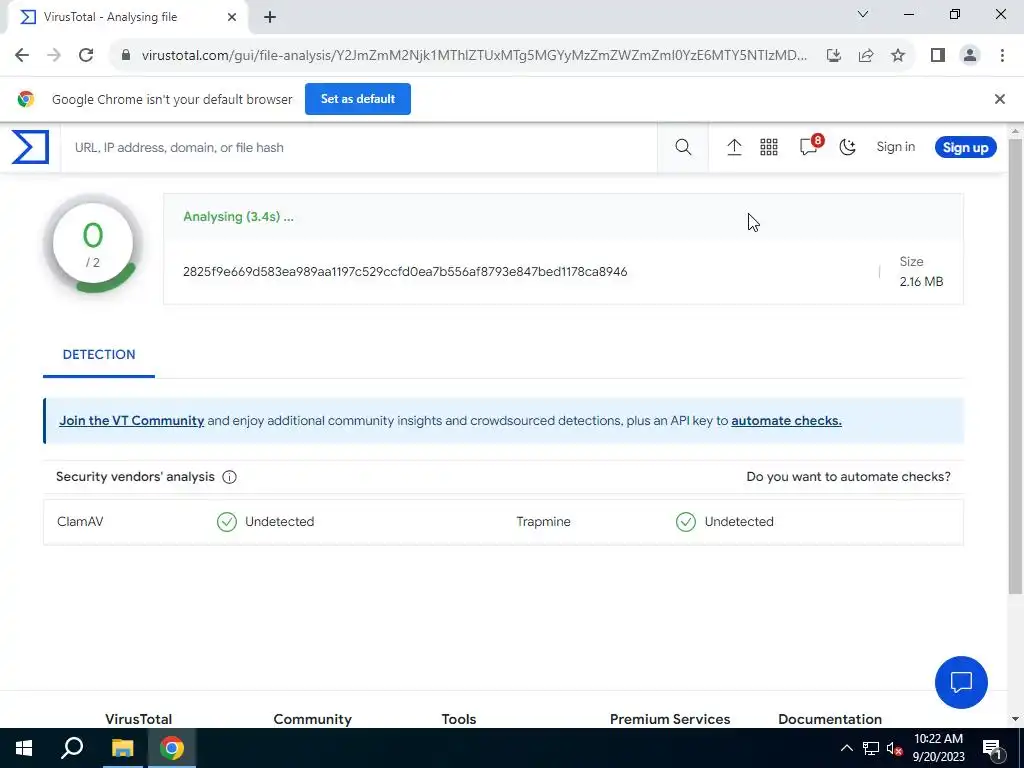Click the Documentation footer heading
Image resolution: width=1024 pixels, height=768 pixels.
pyautogui.click(x=829, y=719)
